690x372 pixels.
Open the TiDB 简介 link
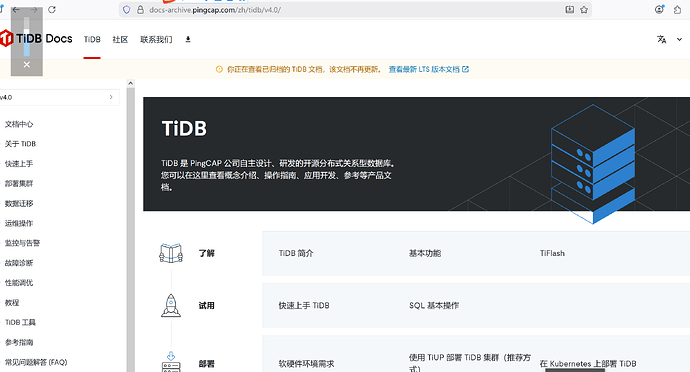pyautogui.click(x=296, y=253)
